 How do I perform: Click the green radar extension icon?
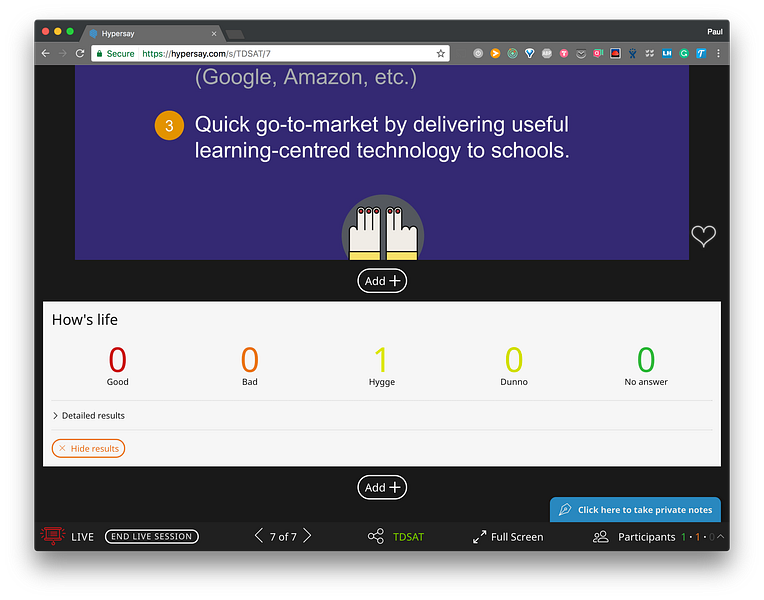point(512,54)
